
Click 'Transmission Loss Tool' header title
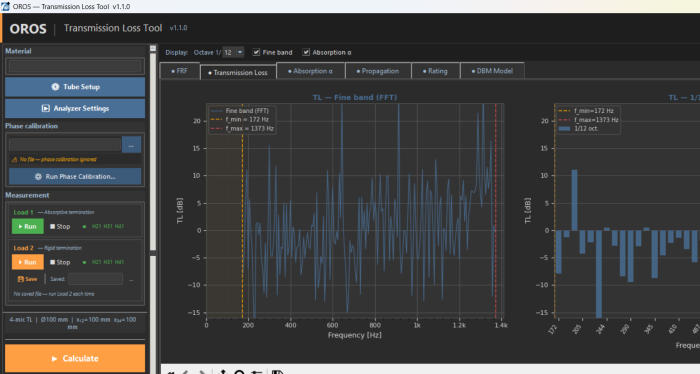coord(112,28)
